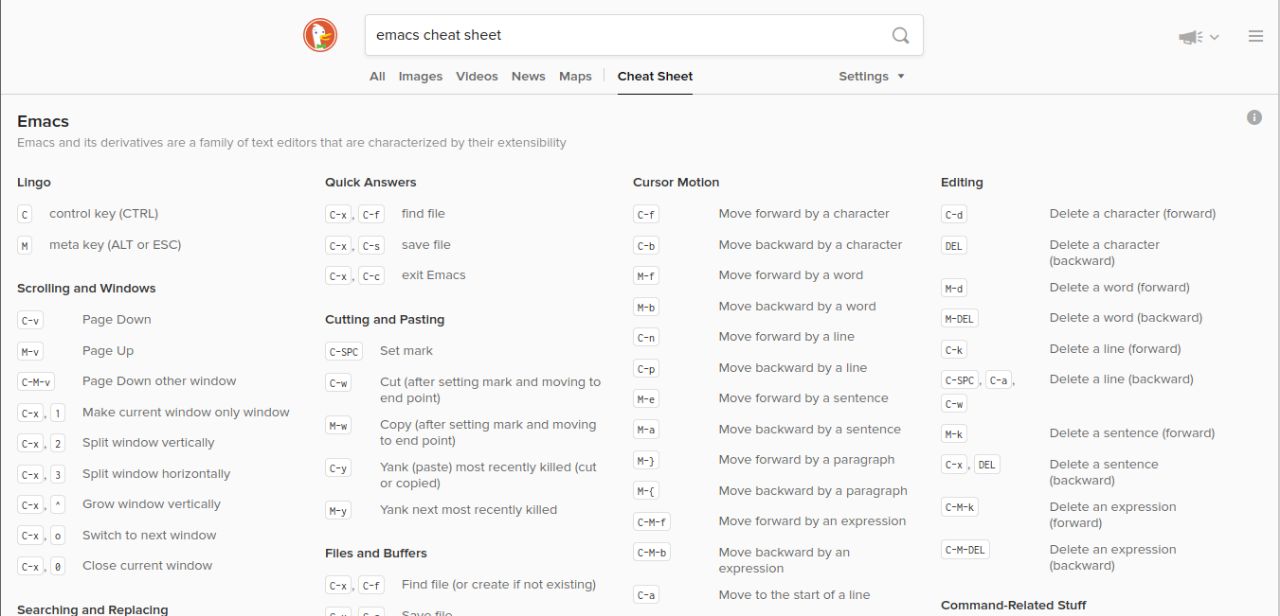The height and width of the screenshot is (616, 1280).
Task: Click 'Move forward by a word'
Action: tap(790, 274)
